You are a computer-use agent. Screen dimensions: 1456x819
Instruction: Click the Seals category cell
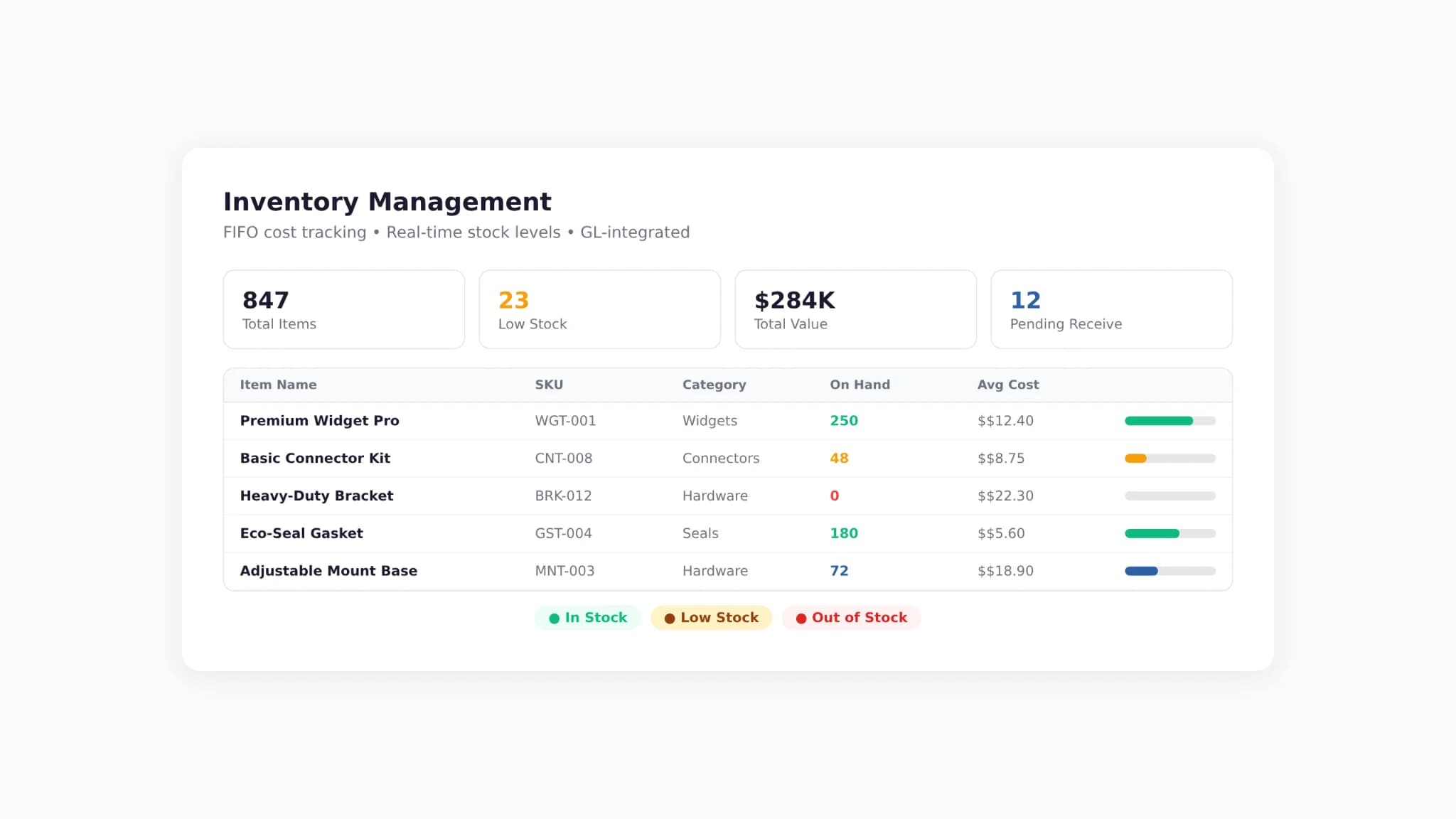point(700,533)
